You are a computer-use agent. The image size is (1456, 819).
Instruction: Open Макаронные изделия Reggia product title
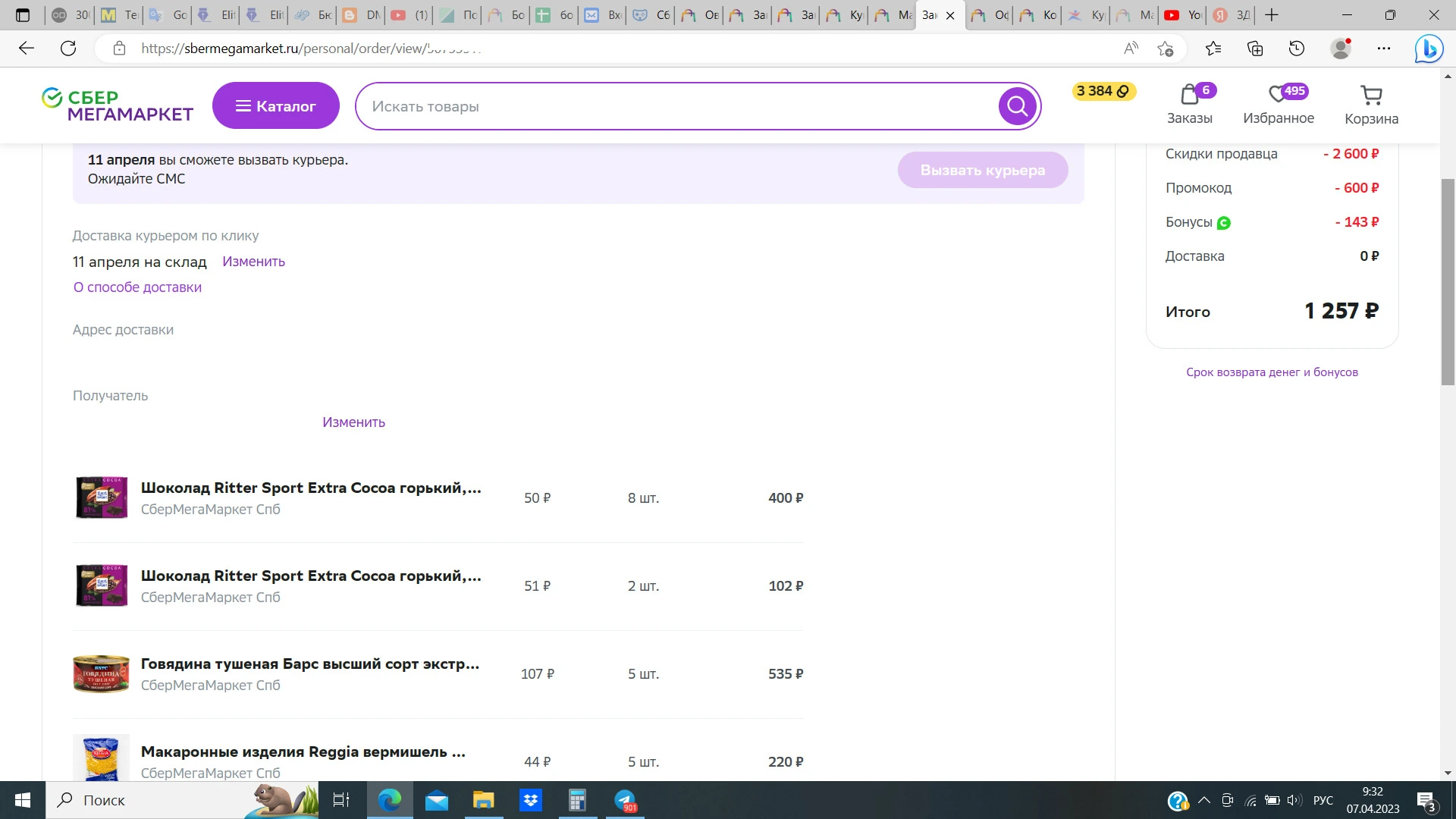tap(303, 752)
